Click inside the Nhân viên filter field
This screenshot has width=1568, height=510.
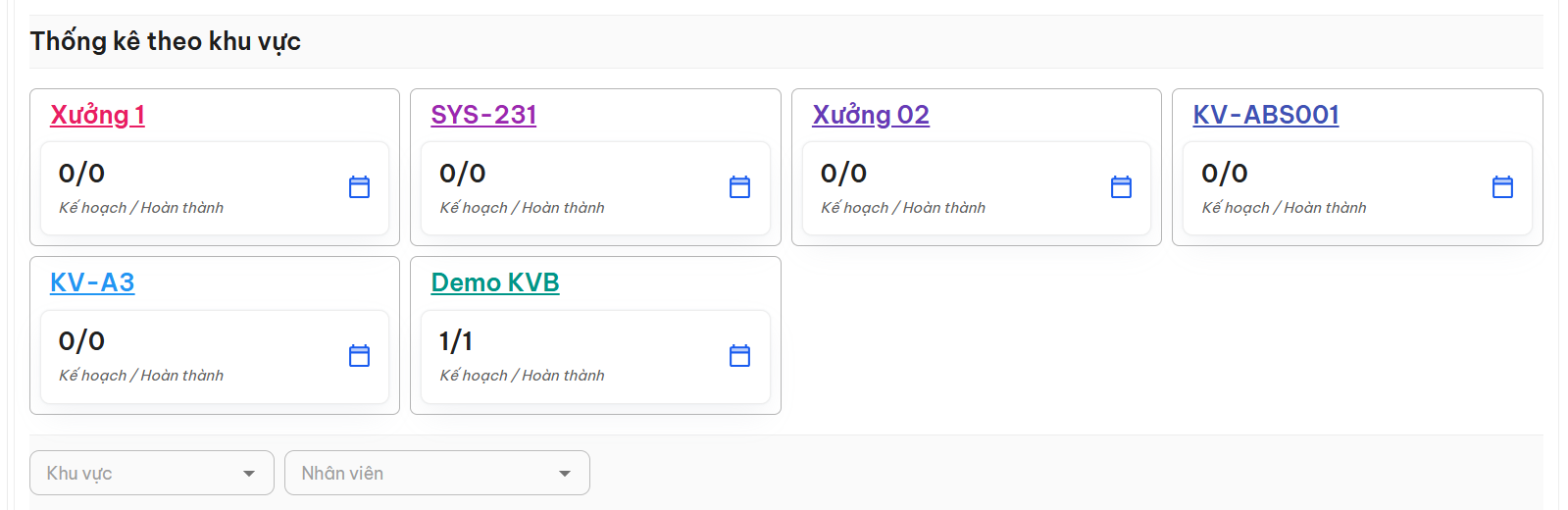coord(437,473)
